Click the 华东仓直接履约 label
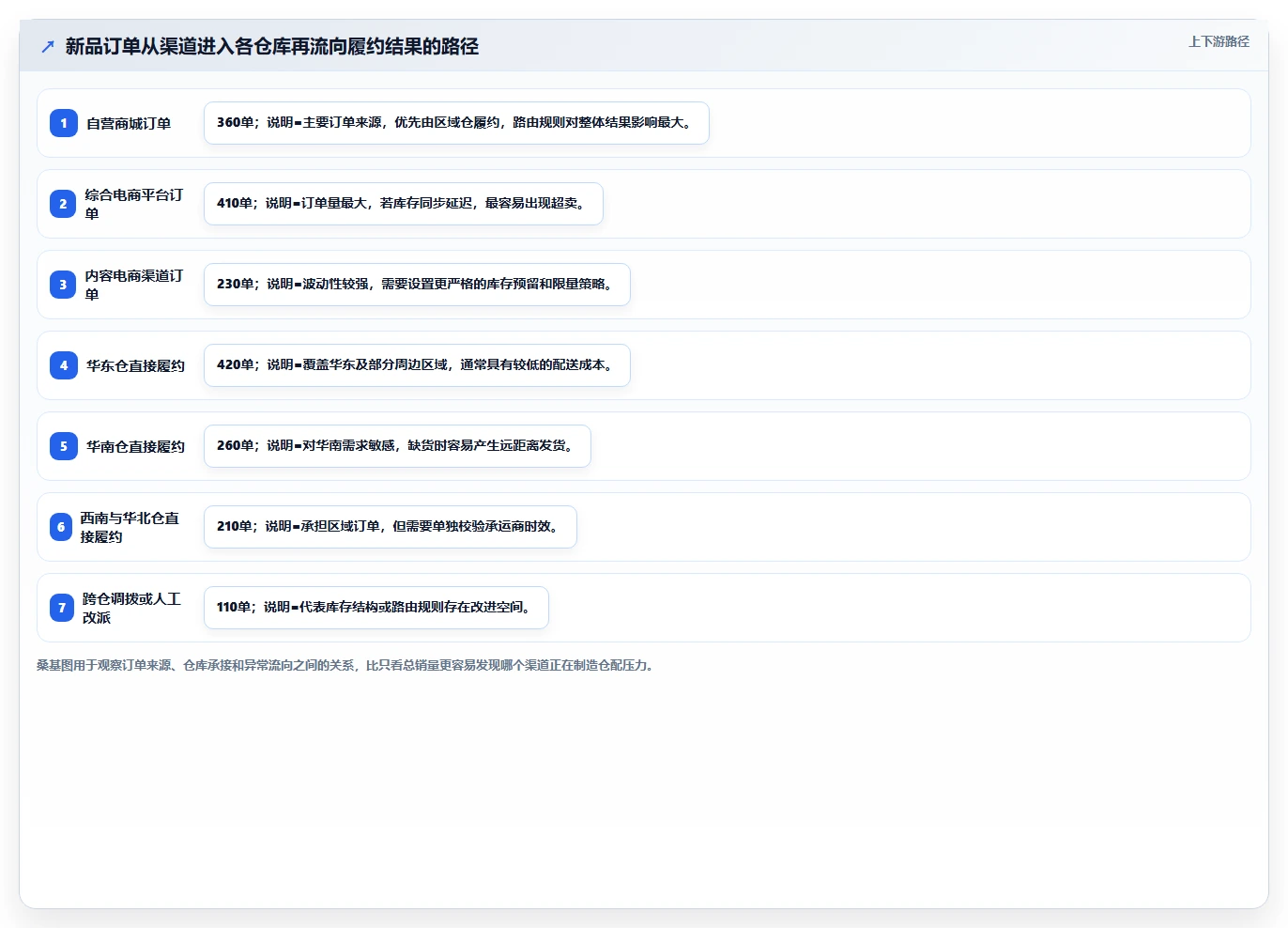Screen dimensions: 1288x928 135,365
